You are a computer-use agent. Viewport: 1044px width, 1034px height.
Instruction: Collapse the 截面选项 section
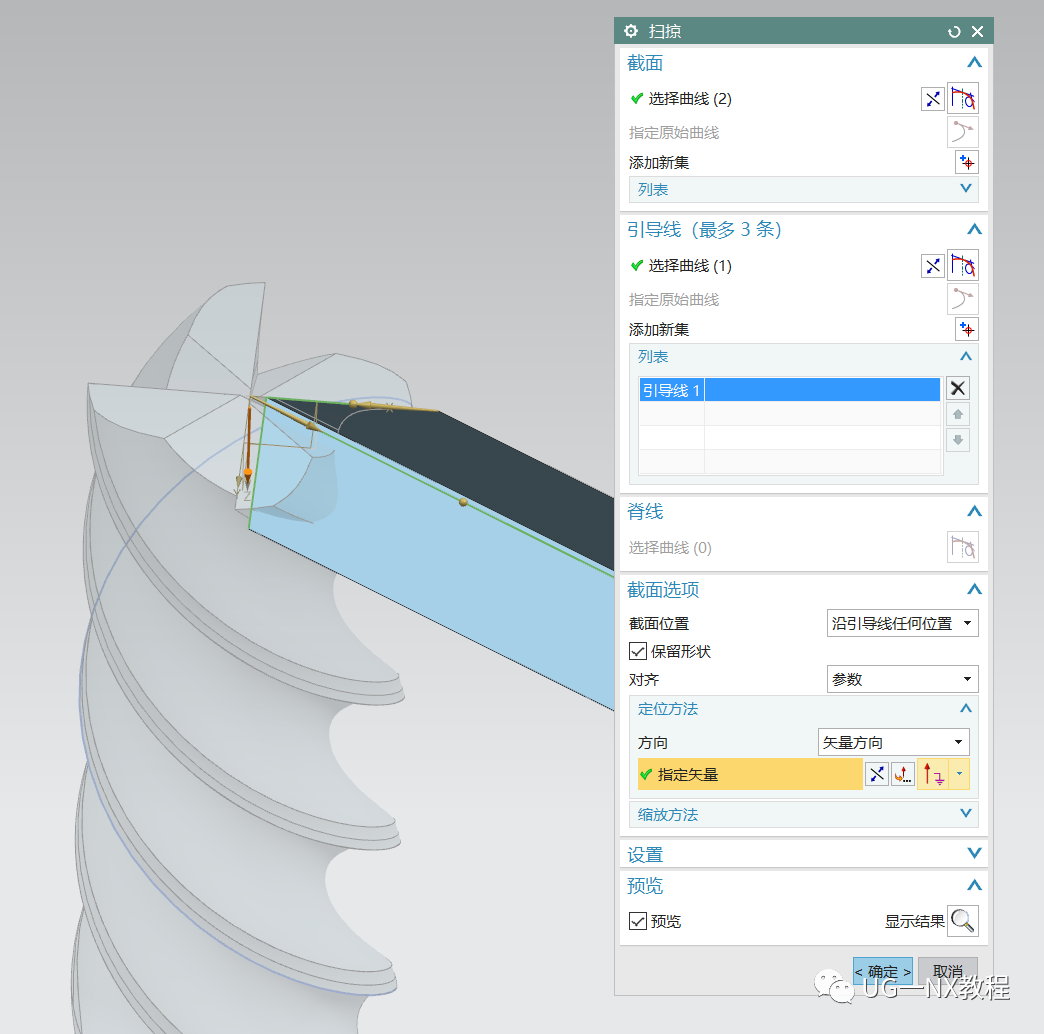974,589
